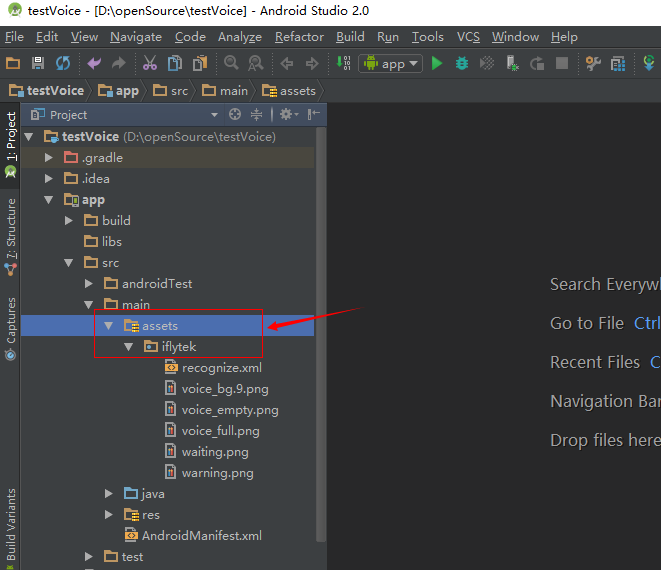The width and height of the screenshot is (661, 570).
Task: Click the Forward navigation arrow
Action: (x=312, y=64)
